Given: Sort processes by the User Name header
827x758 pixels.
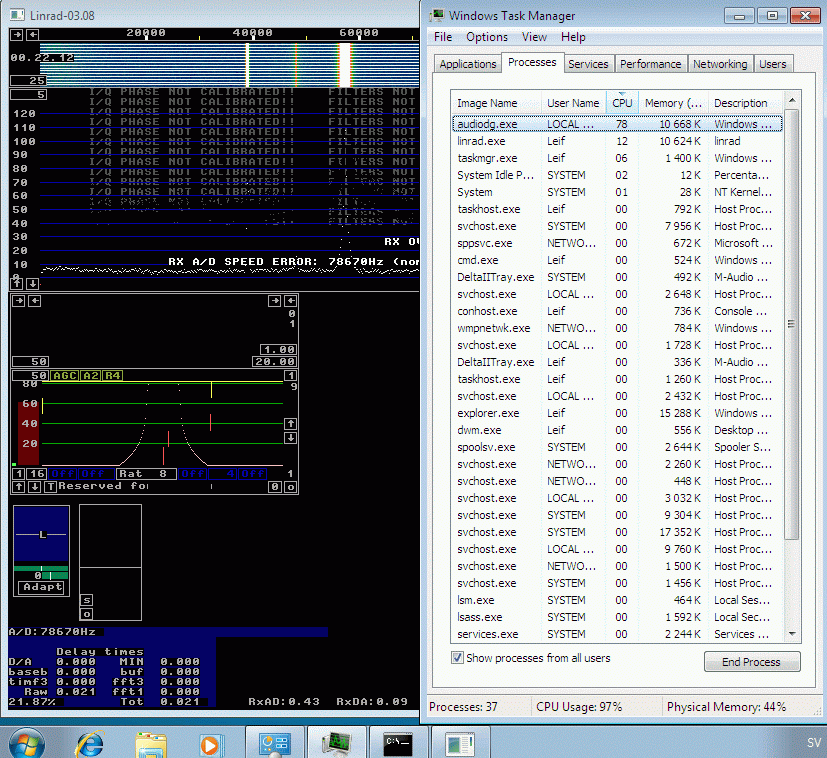Looking at the screenshot, I should (573, 103).
